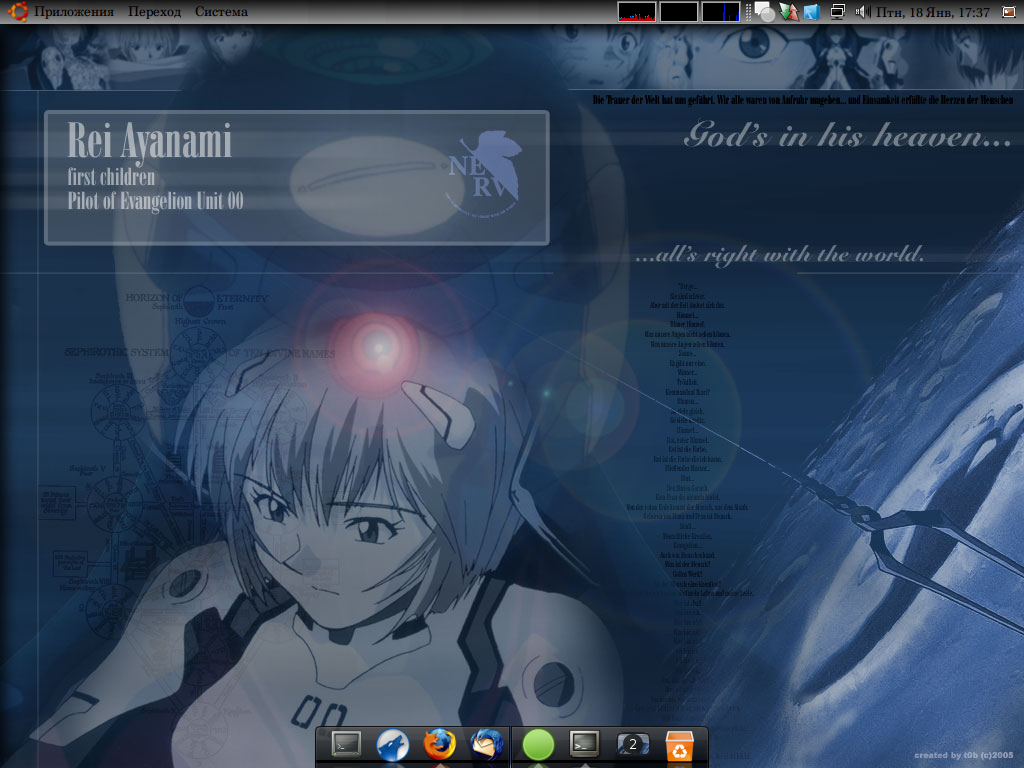Open the network monitors tray icon
Screen dimensions: 1024x768
coord(837,12)
